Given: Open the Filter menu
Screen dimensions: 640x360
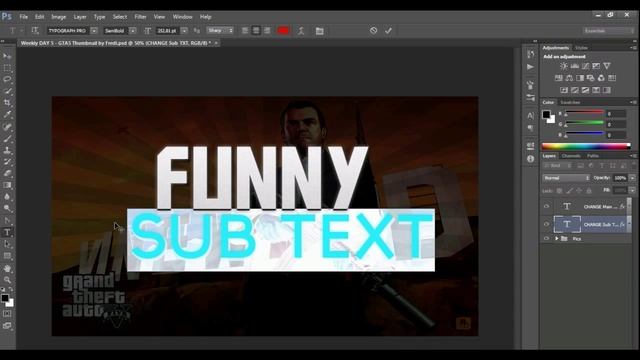Looking at the screenshot, I should tap(140, 17).
